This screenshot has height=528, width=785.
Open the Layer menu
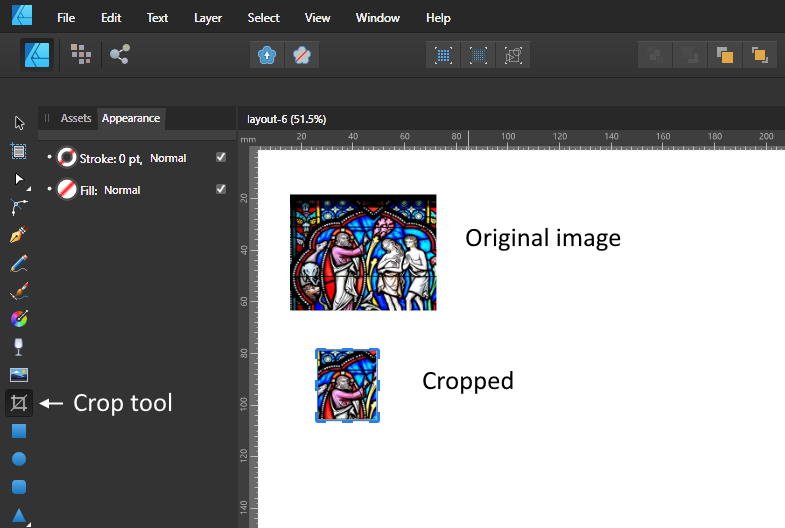(208, 18)
